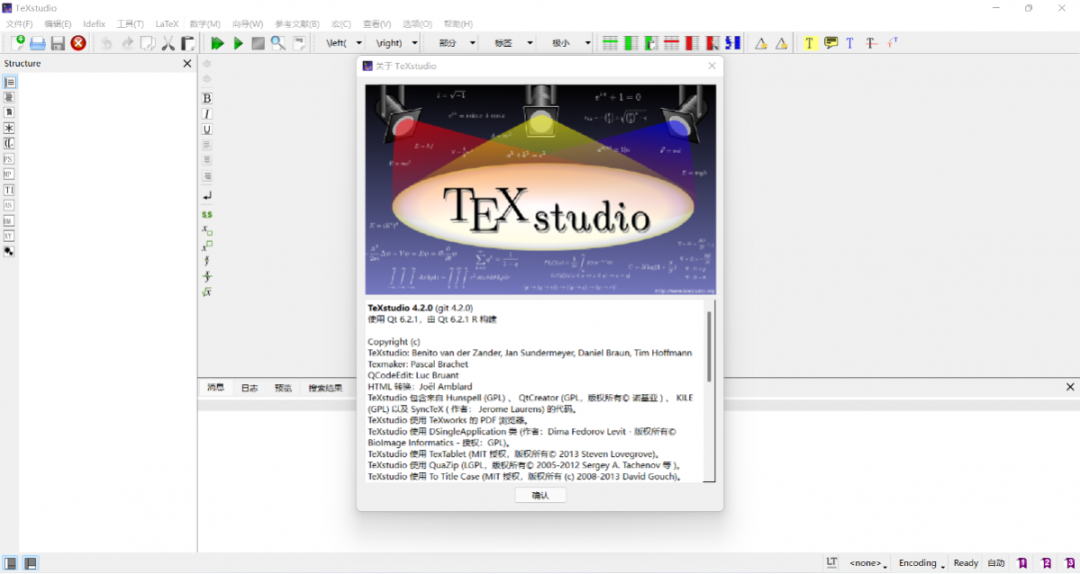The height and width of the screenshot is (574, 1080).
Task: Click the copy icon in the toolbar
Action: click(x=147, y=43)
